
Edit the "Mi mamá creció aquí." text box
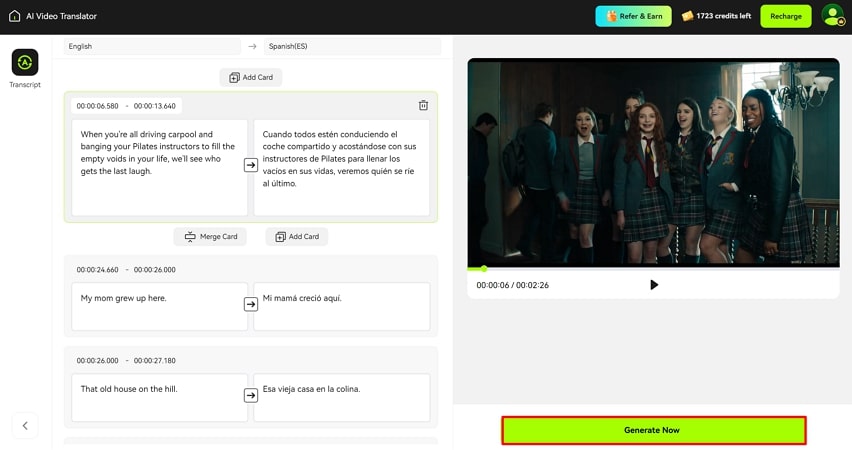coord(342,307)
